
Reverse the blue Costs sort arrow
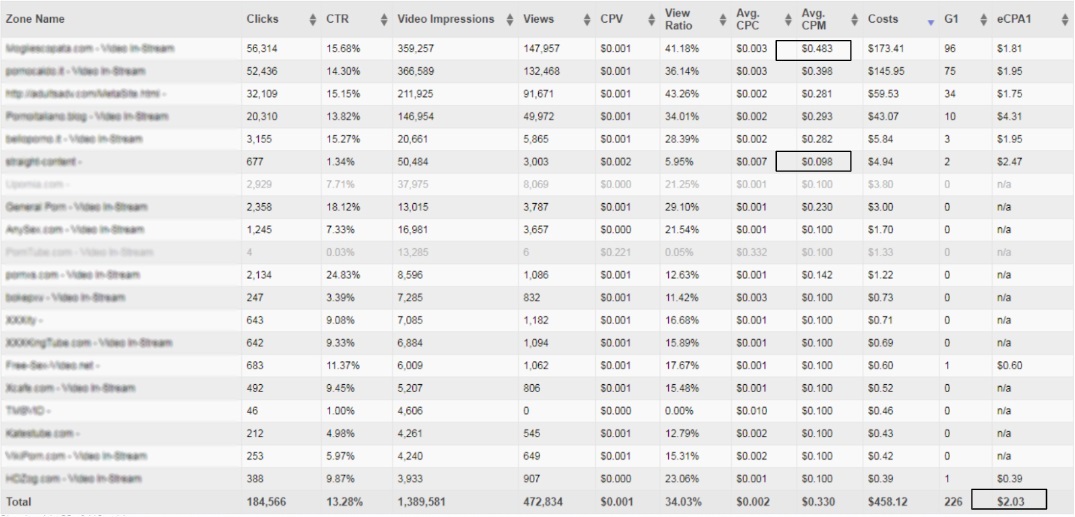point(931,19)
